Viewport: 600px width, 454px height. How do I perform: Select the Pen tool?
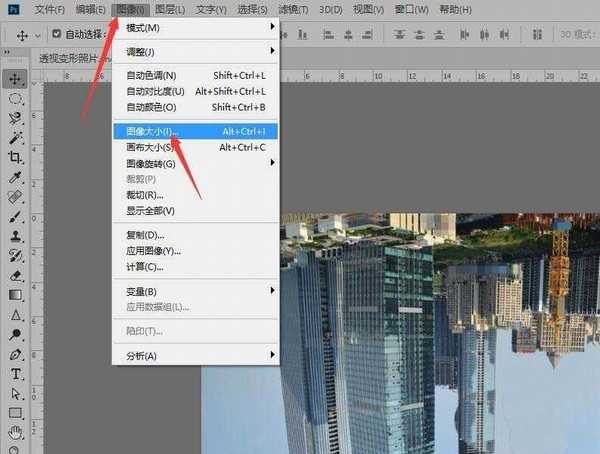[16, 354]
